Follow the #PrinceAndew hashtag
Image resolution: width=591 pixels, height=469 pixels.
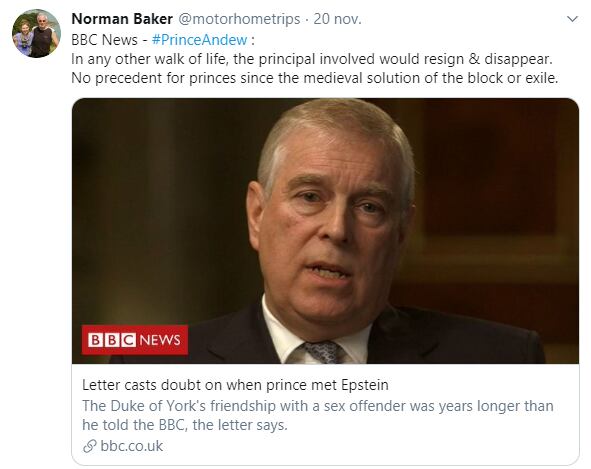(199, 40)
